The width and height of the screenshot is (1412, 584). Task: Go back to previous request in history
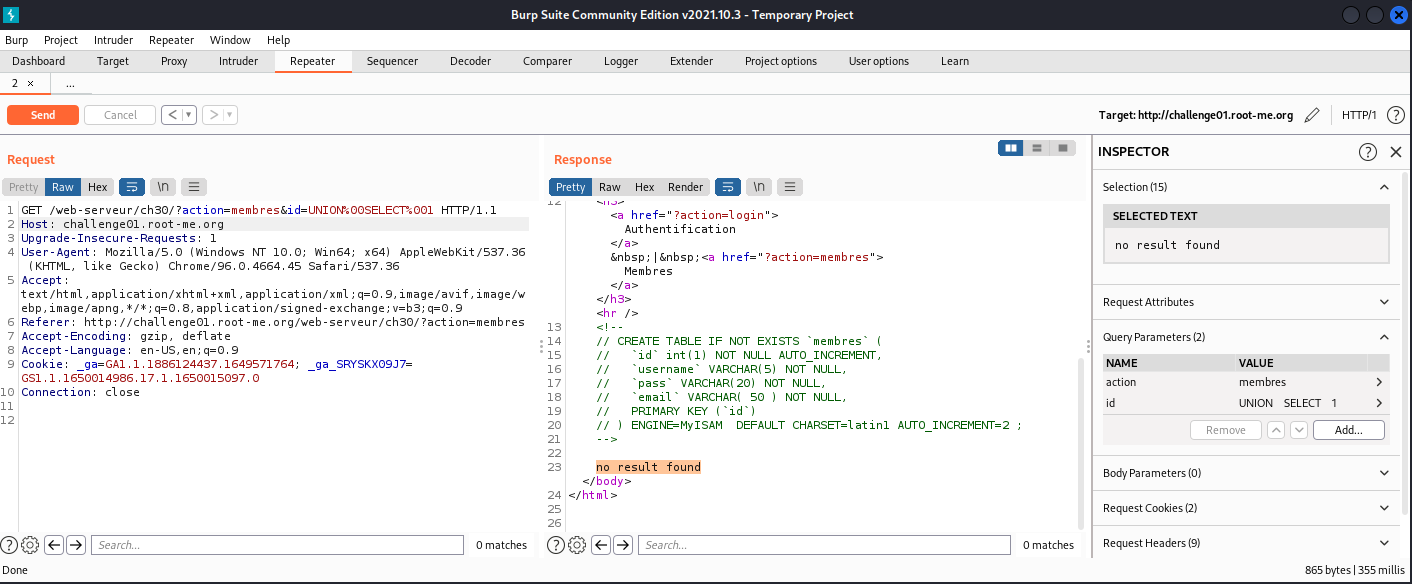click(173, 115)
